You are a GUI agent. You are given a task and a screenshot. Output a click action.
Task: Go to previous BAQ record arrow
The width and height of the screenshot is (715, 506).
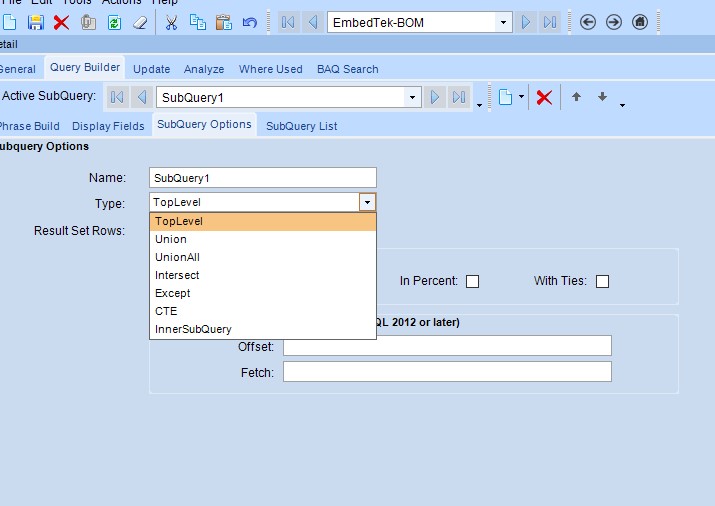313,22
